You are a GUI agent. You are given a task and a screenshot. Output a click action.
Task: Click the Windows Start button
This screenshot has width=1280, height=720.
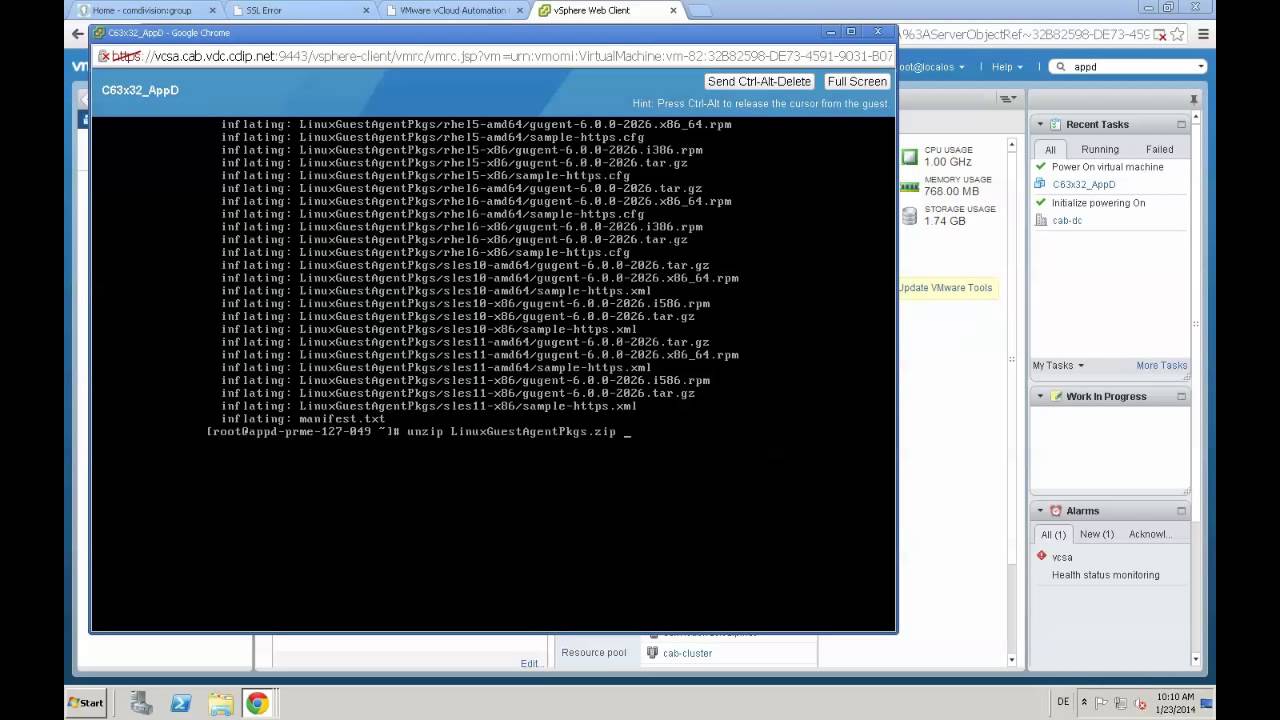[x=85, y=703]
